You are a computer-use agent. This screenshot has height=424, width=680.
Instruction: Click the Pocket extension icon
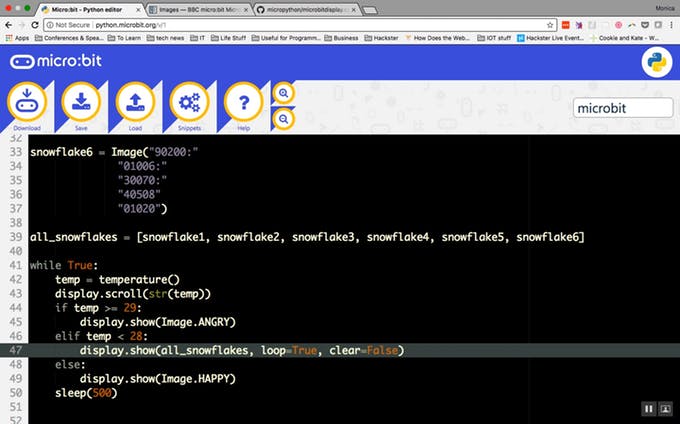pyautogui.click(x=645, y=25)
